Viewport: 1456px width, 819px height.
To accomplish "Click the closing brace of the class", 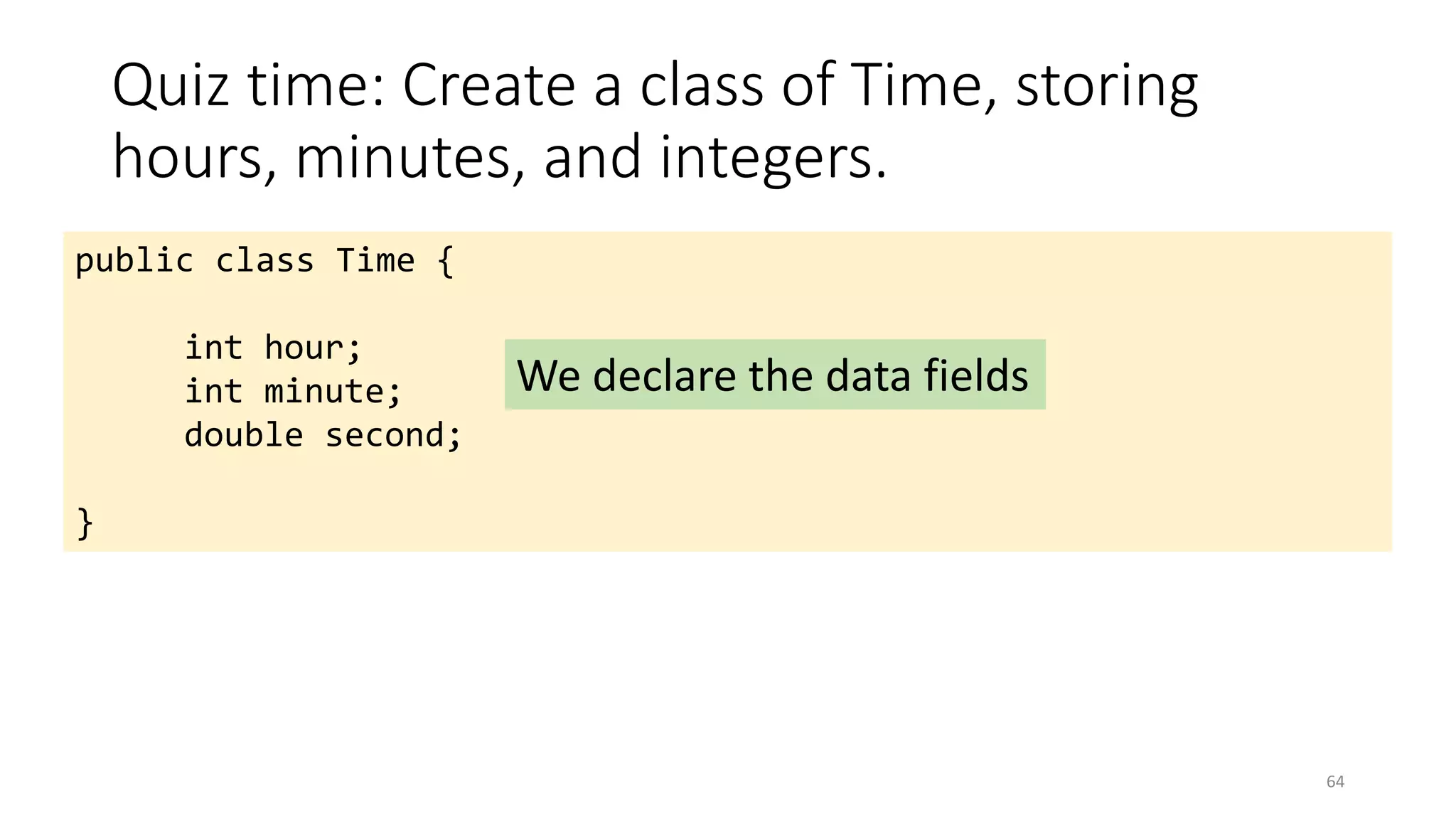I will click(85, 523).
